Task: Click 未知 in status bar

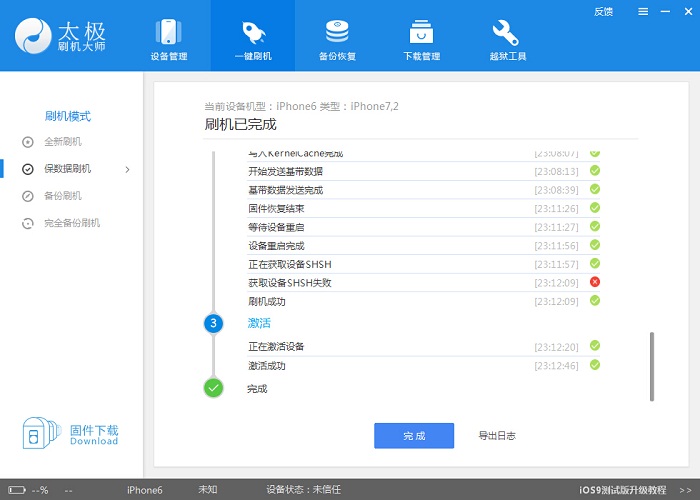Action: pyautogui.click(x=208, y=490)
